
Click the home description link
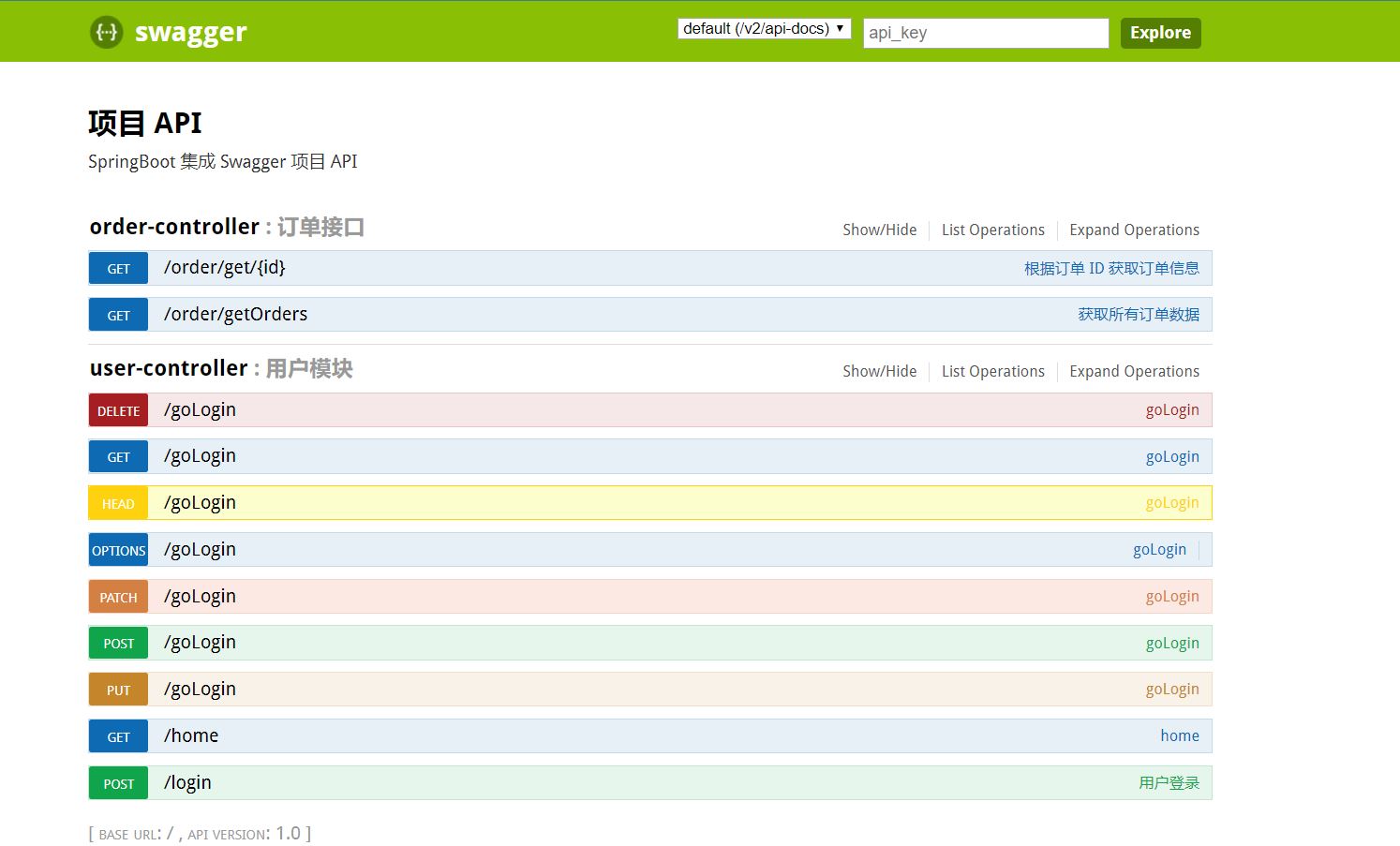point(1180,736)
